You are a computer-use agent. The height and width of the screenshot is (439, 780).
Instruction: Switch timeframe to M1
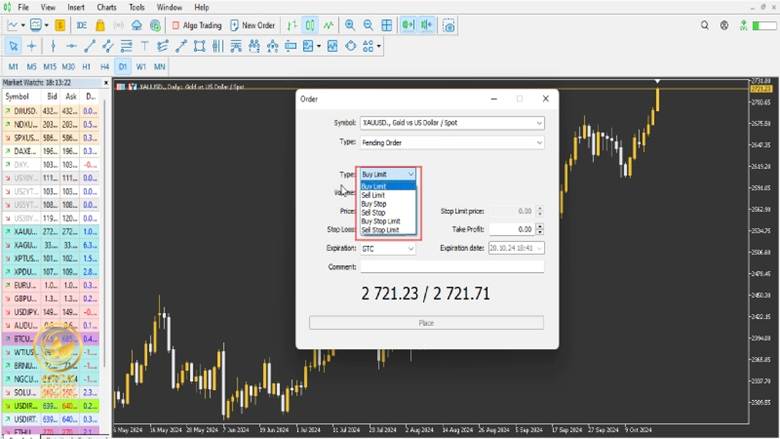pos(13,67)
